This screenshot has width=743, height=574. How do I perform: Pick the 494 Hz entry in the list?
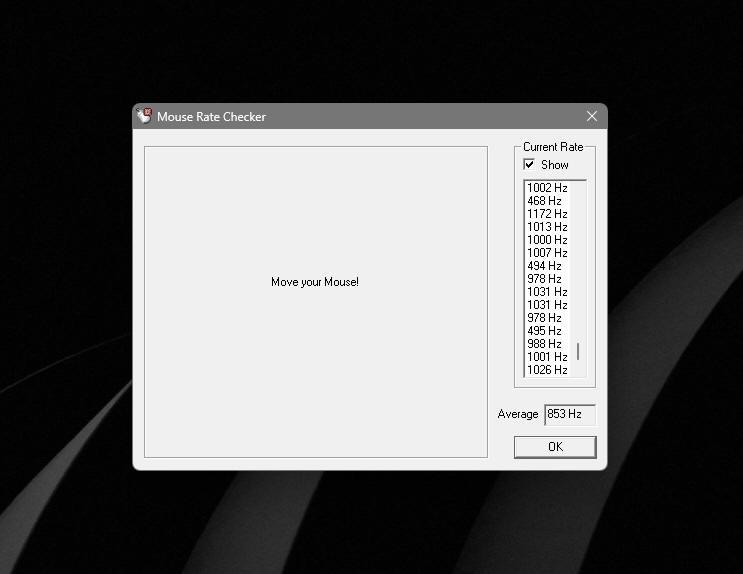coord(544,266)
